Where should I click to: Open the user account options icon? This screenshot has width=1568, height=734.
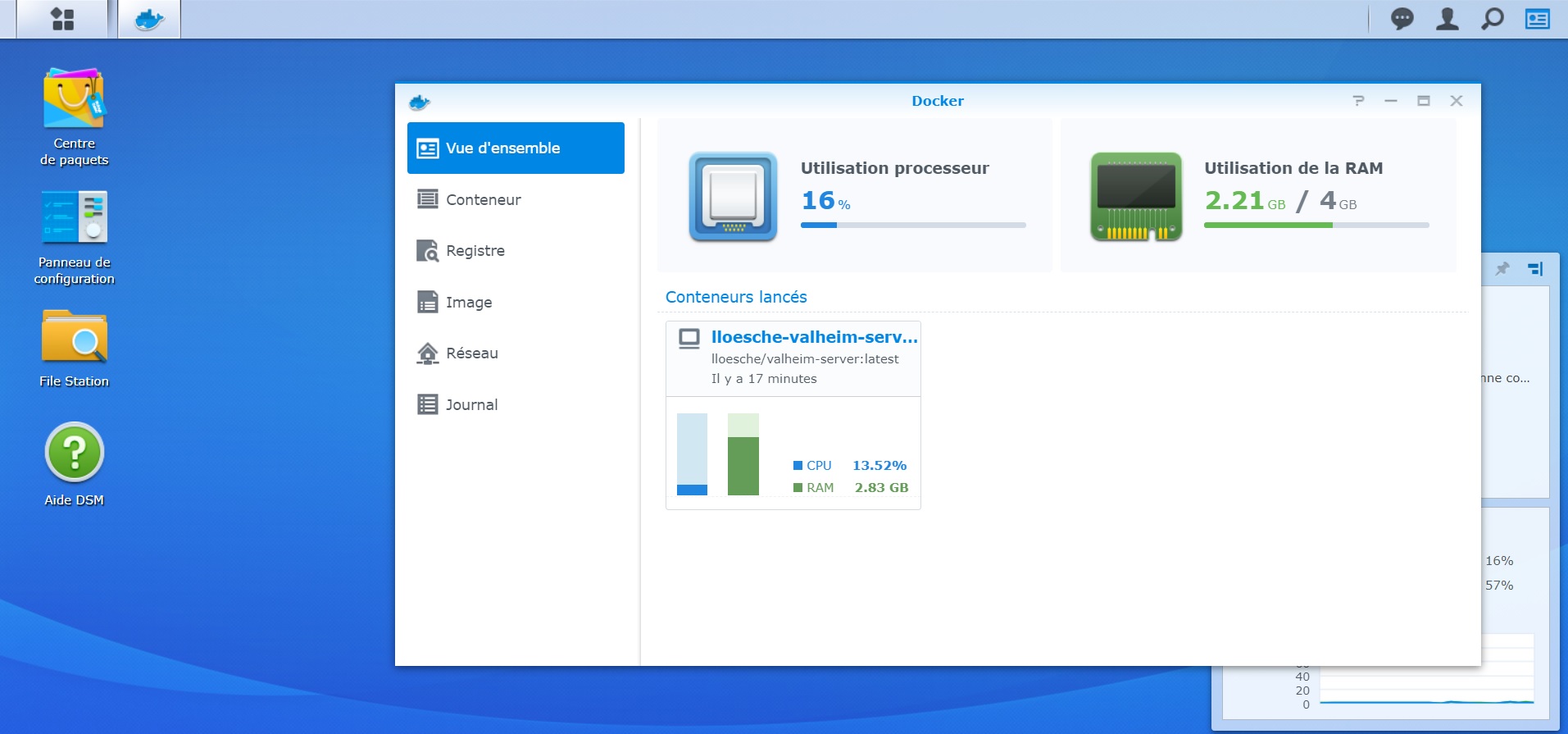coord(1448,19)
